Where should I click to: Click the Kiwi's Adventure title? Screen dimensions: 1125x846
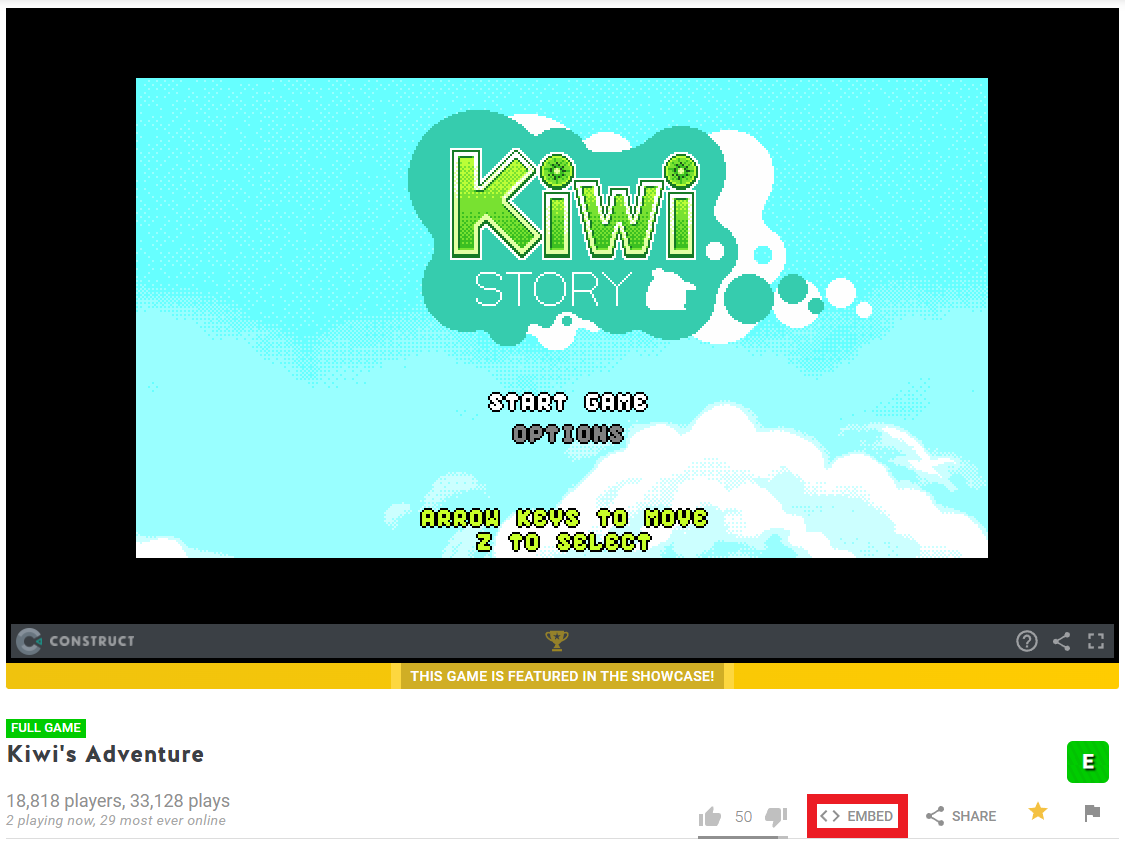[x=105, y=754]
